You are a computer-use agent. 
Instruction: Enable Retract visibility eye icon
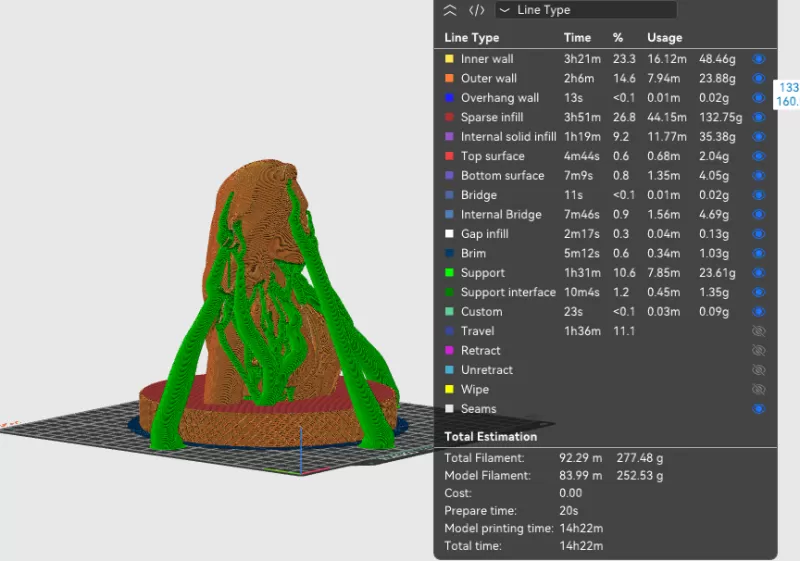pyautogui.click(x=758, y=351)
